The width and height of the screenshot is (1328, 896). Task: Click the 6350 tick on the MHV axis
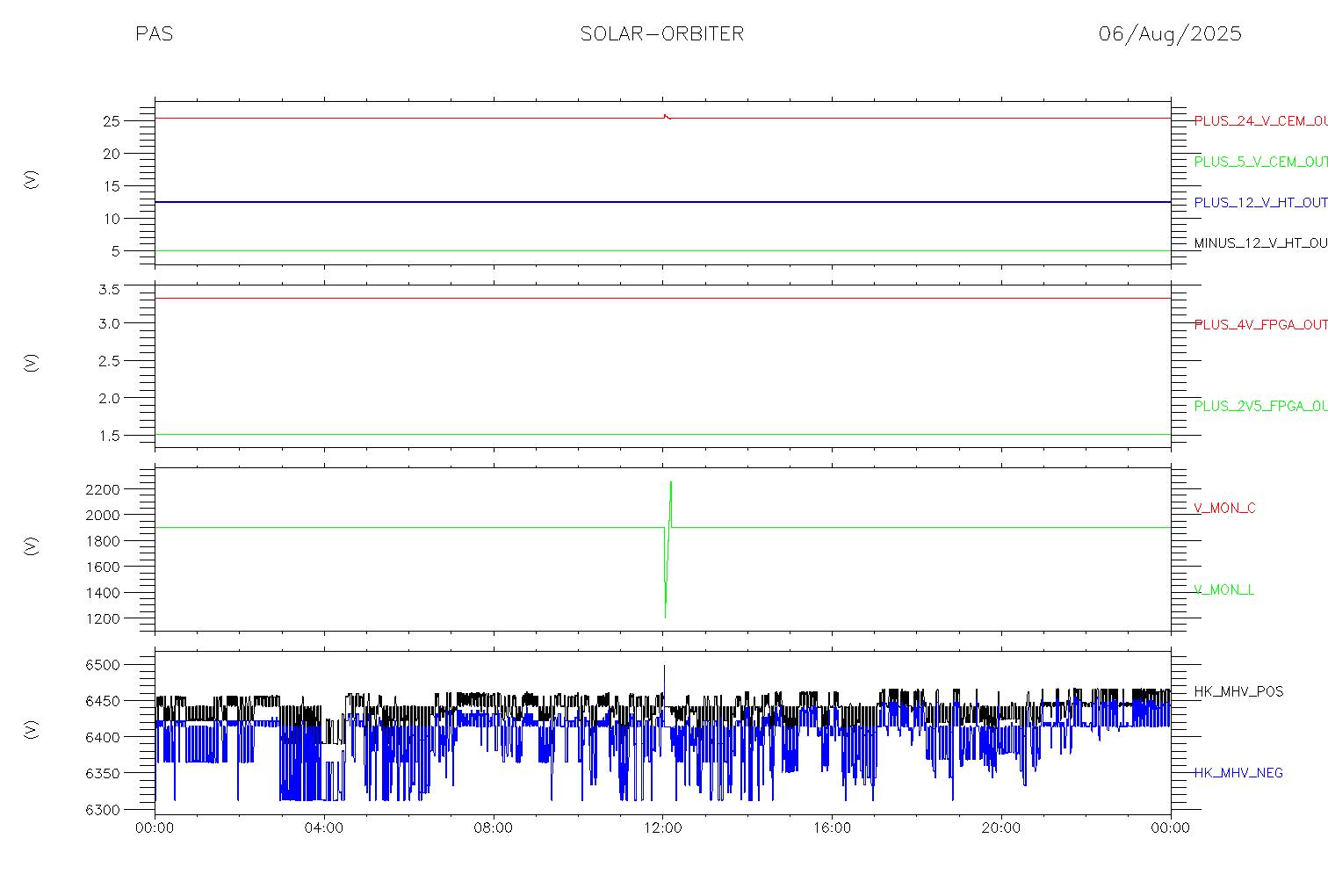(103, 774)
